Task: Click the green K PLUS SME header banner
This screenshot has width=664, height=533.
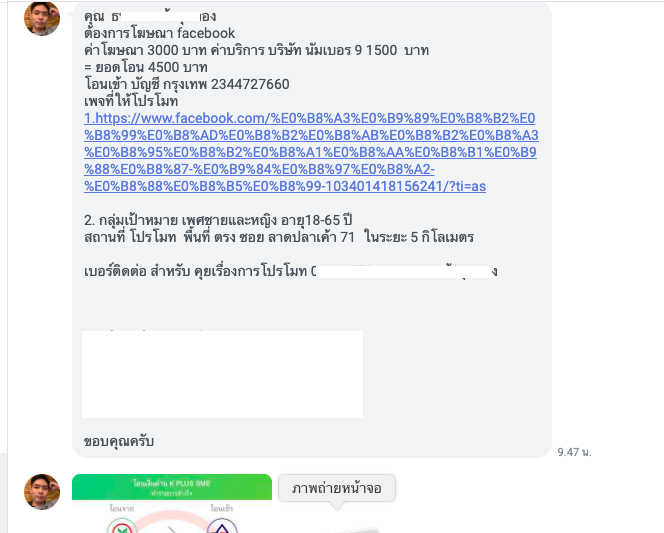Action: (172, 487)
